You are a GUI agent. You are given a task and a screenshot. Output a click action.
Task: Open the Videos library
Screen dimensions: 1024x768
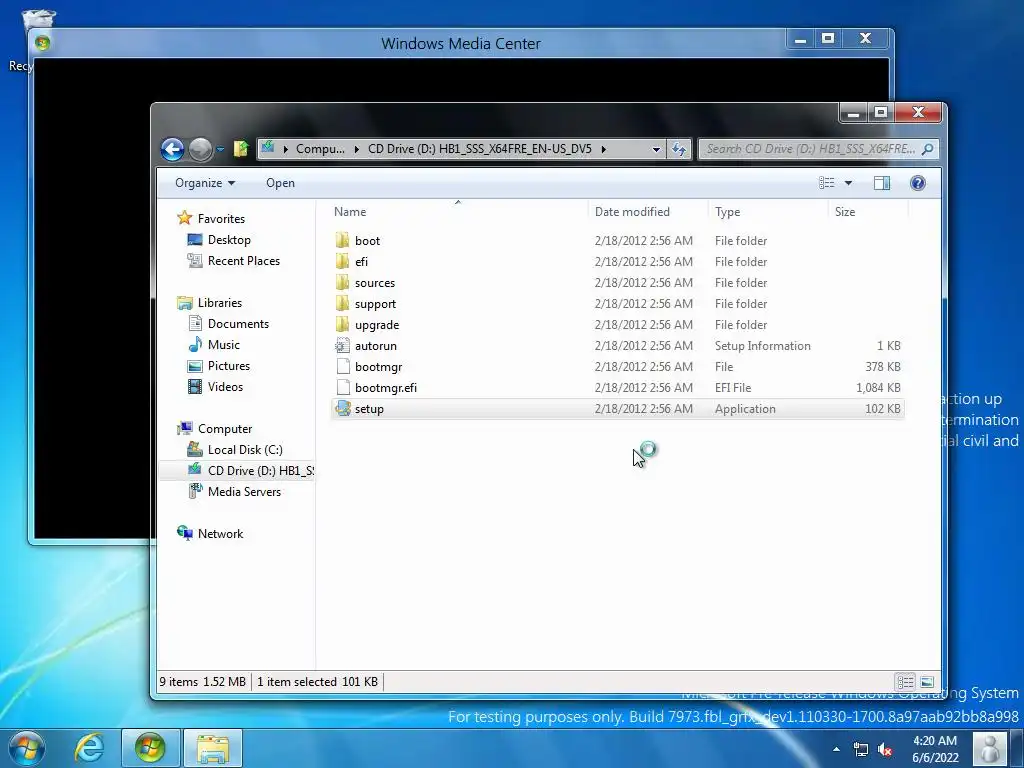(x=225, y=387)
